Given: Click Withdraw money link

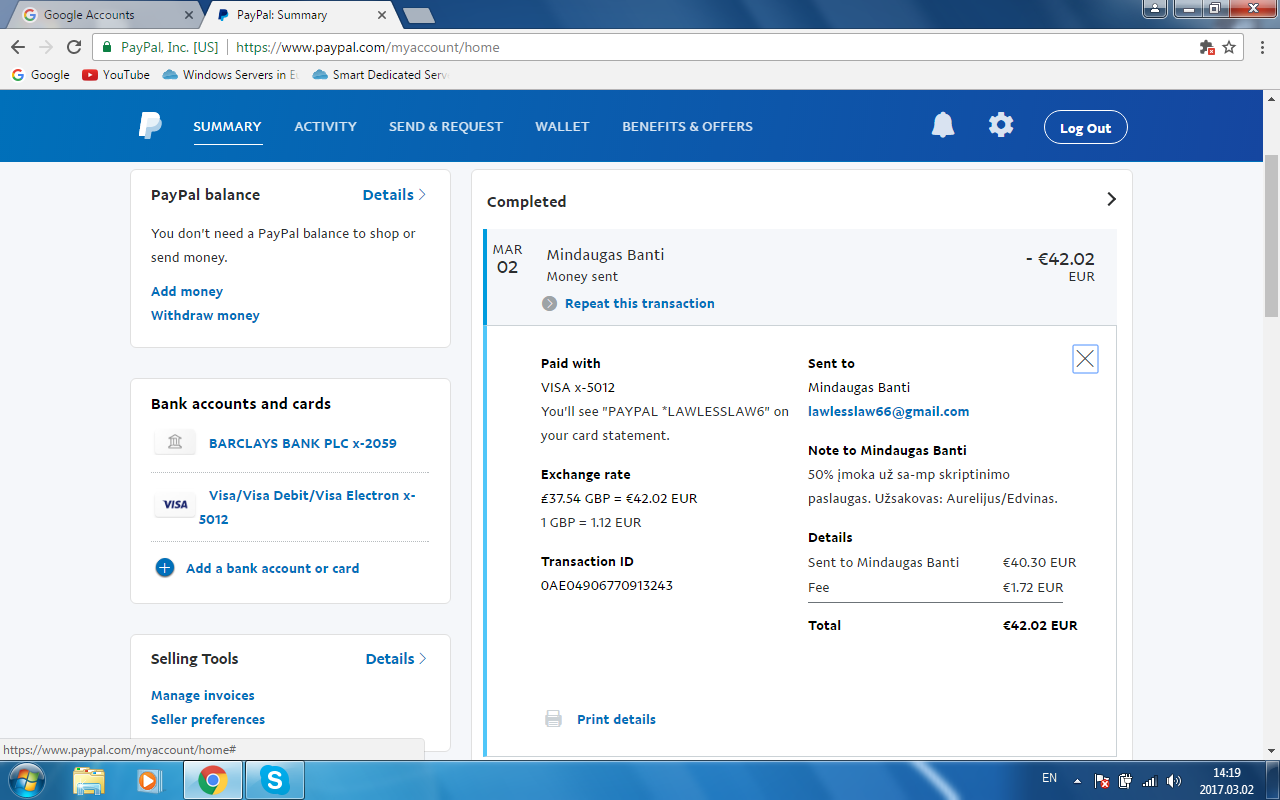Looking at the screenshot, I should click(205, 315).
